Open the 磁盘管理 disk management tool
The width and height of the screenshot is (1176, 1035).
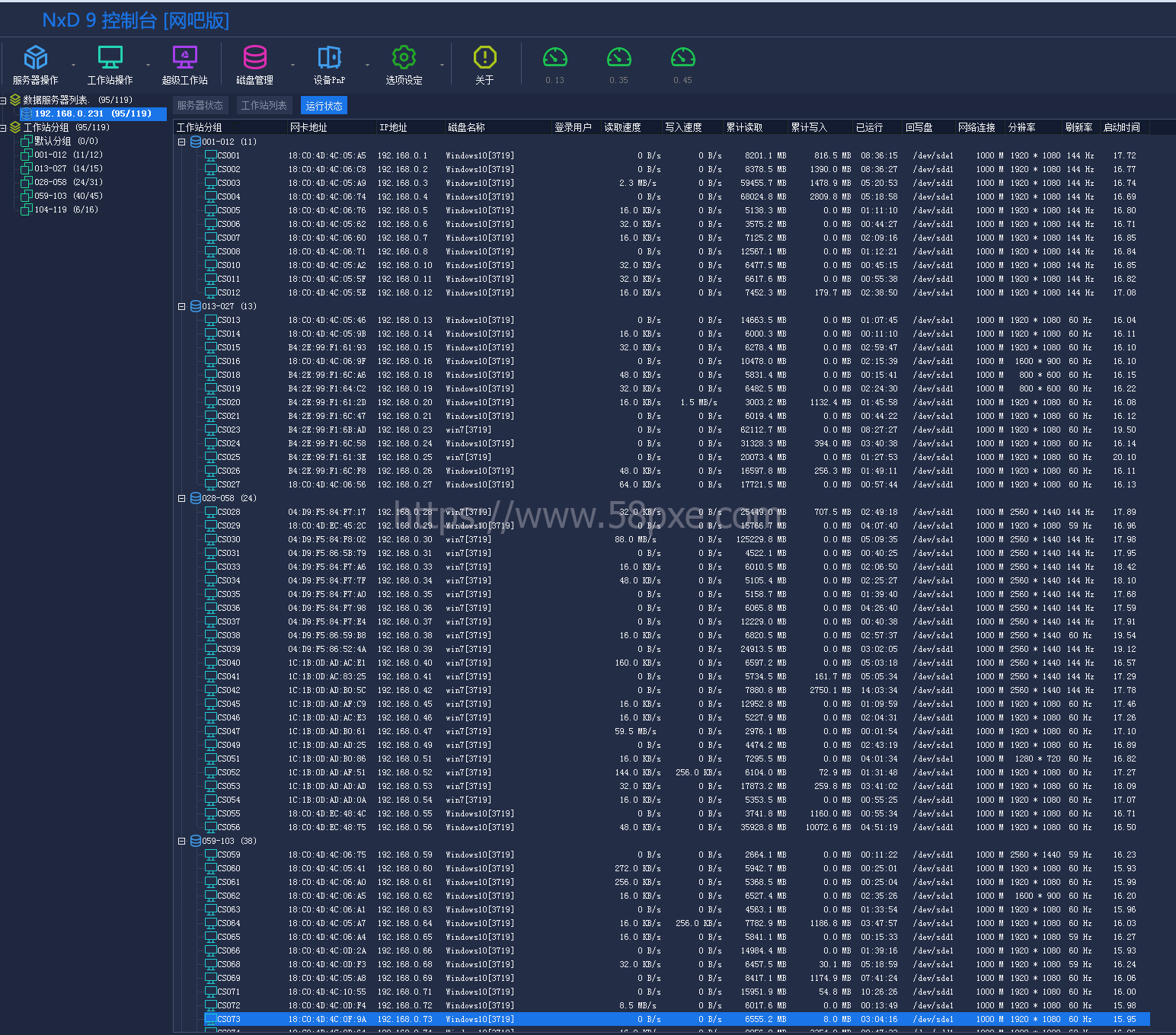point(254,64)
